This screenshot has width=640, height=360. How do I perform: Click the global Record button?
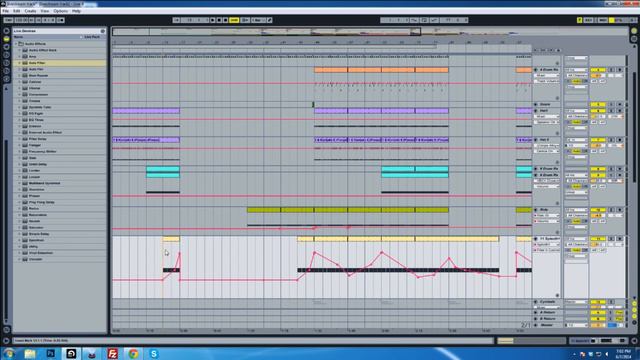(x=225, y=20)
